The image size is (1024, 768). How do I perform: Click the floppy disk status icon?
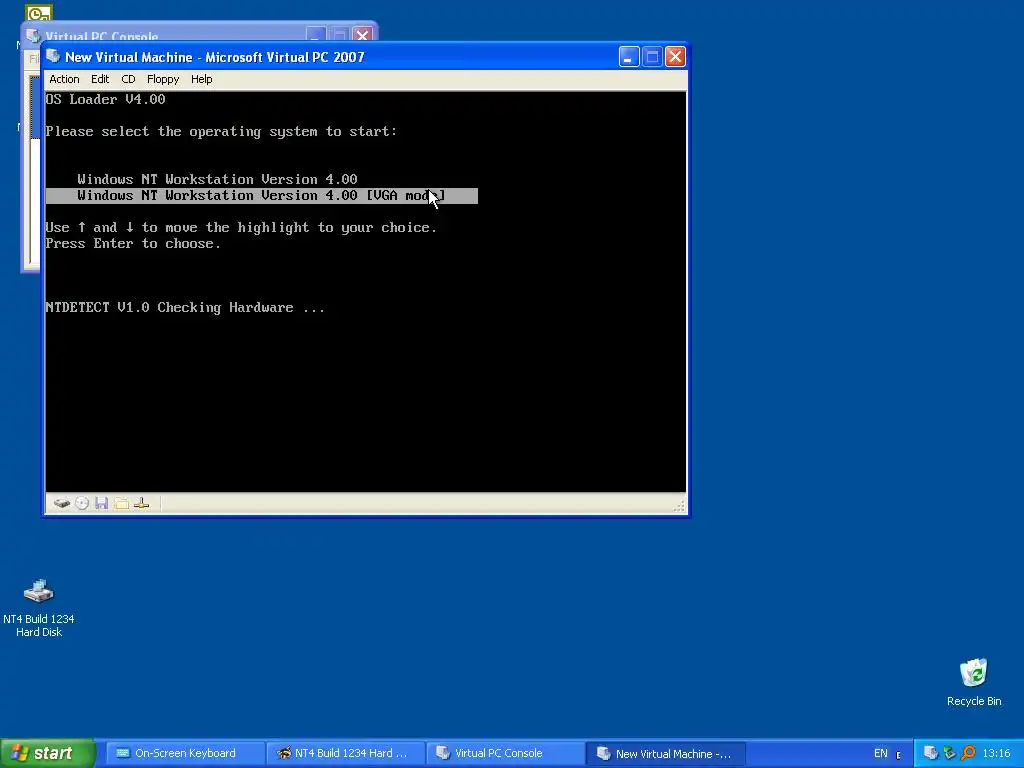coord(101,503)
